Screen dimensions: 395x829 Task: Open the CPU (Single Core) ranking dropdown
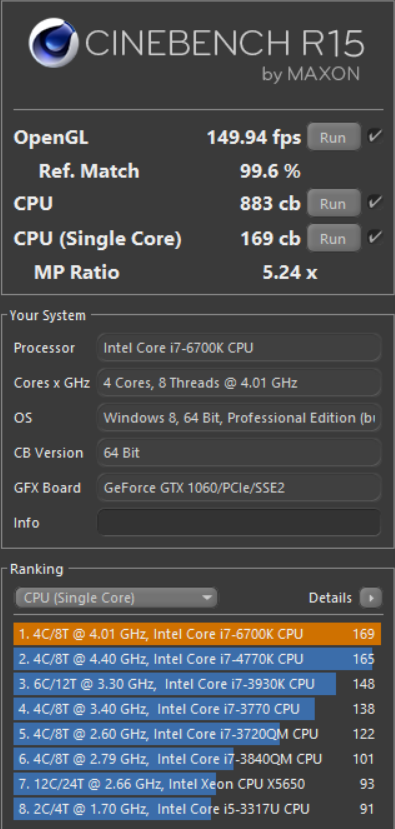116,598
